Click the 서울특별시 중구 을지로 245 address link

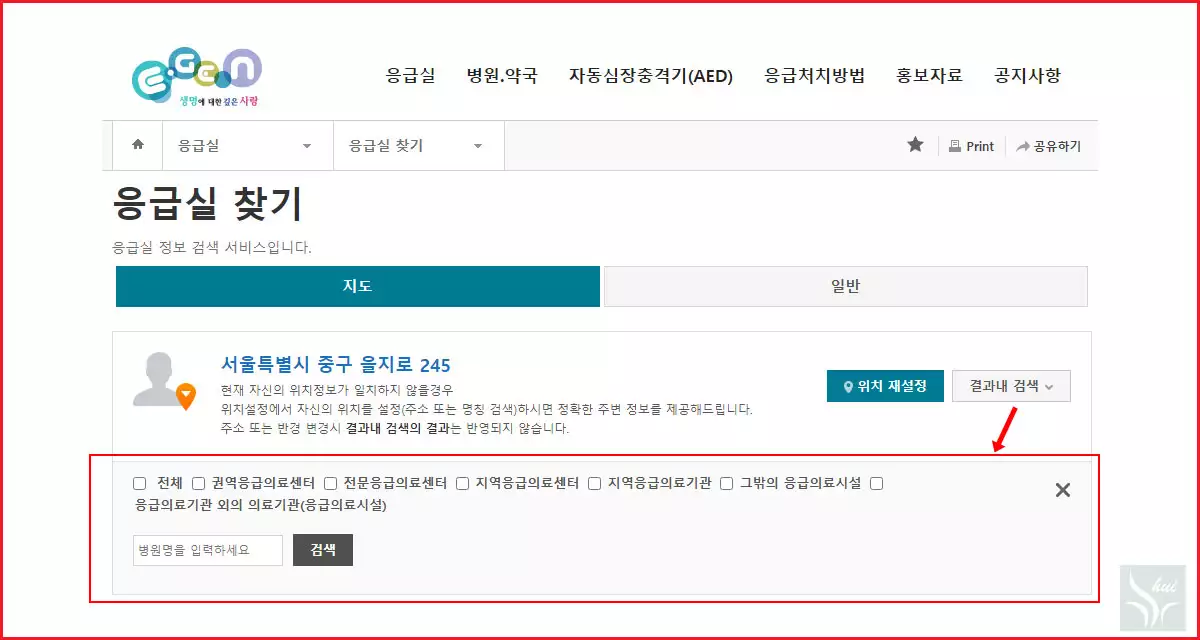(336, 363)
